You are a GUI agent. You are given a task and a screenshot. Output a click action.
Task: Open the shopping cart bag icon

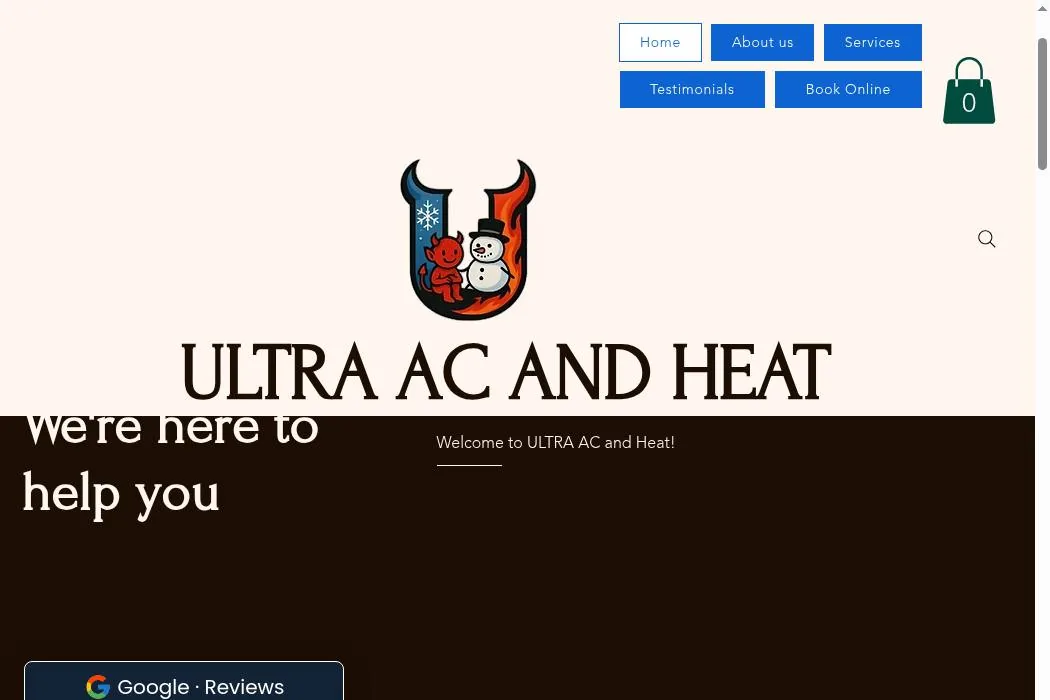coord(969,90)
